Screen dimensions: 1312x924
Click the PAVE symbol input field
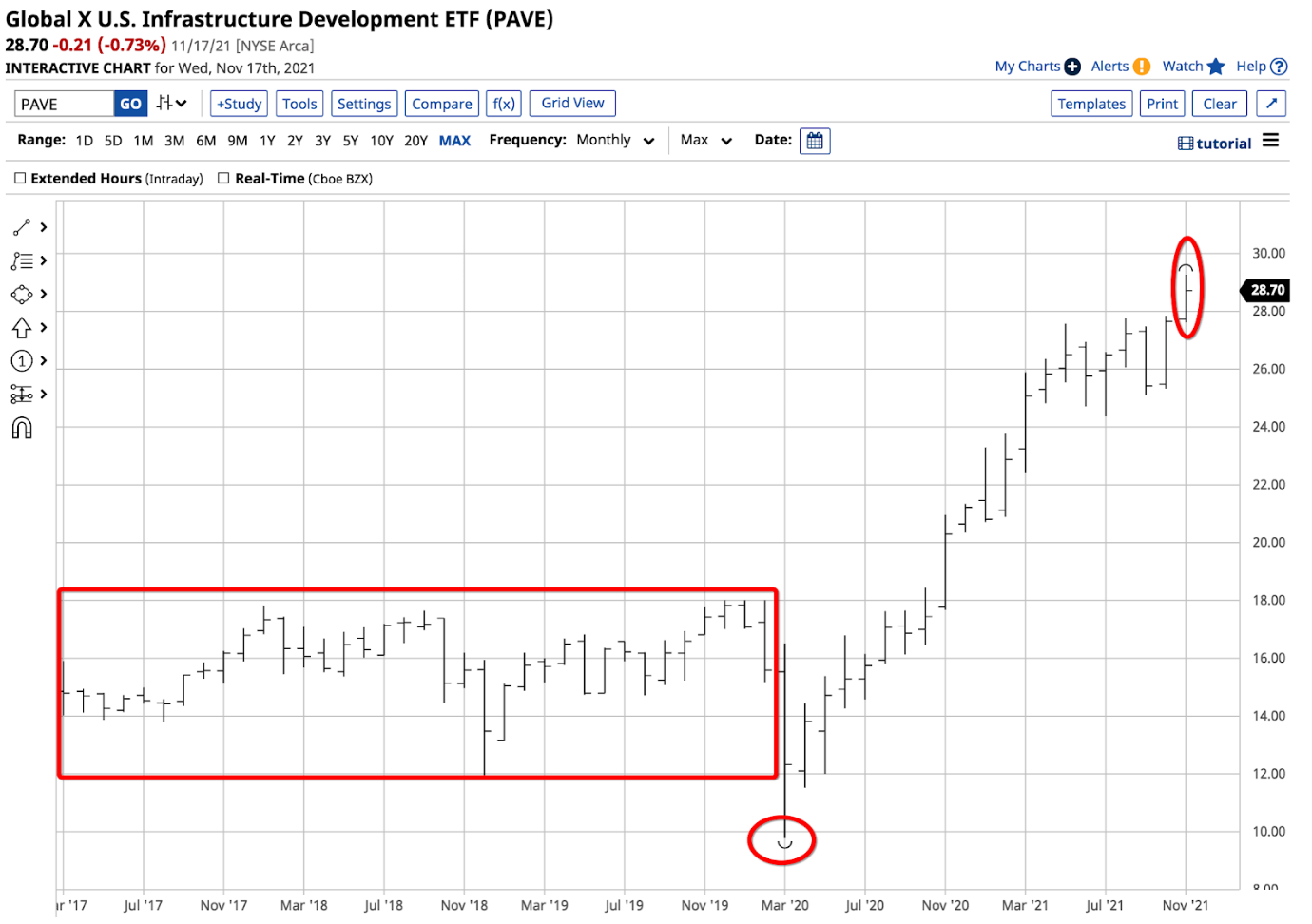point(64,104)
